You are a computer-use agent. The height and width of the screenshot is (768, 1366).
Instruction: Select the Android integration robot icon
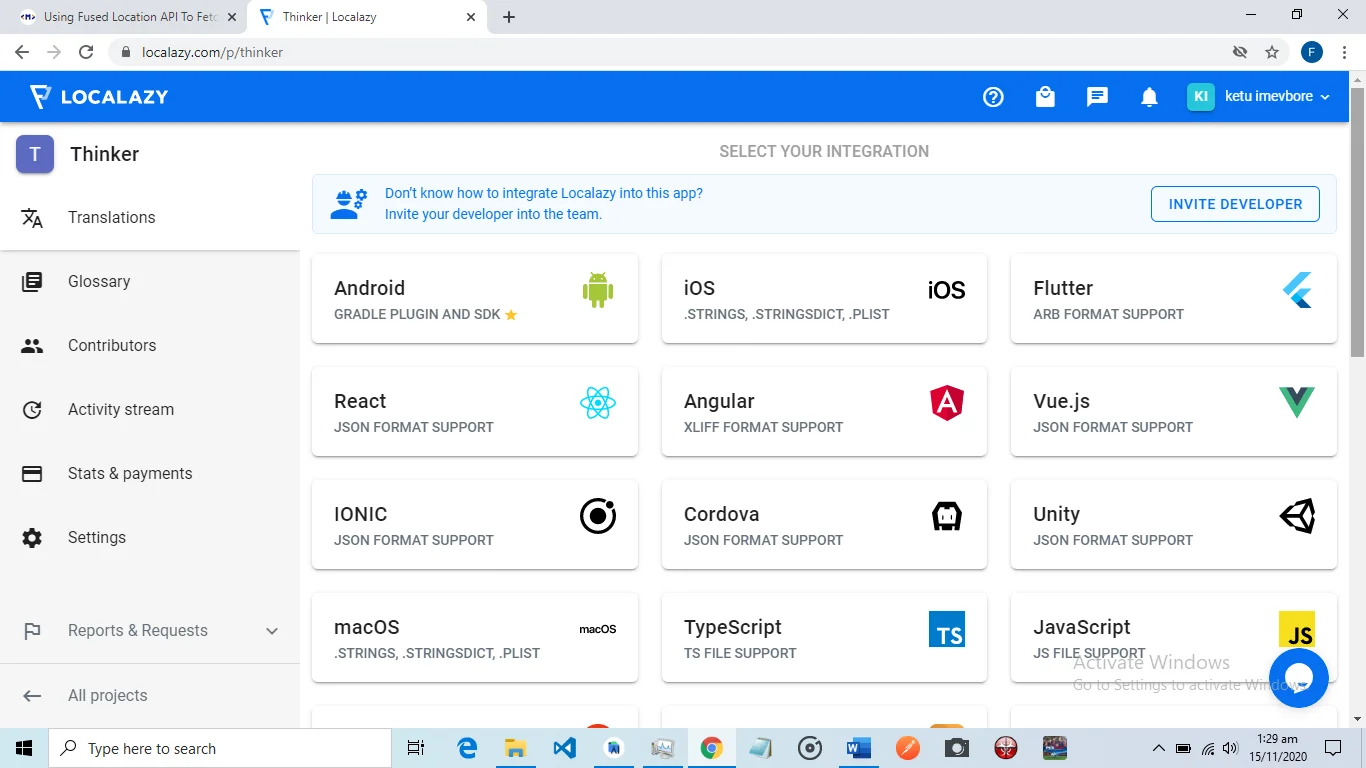[598, 290]
